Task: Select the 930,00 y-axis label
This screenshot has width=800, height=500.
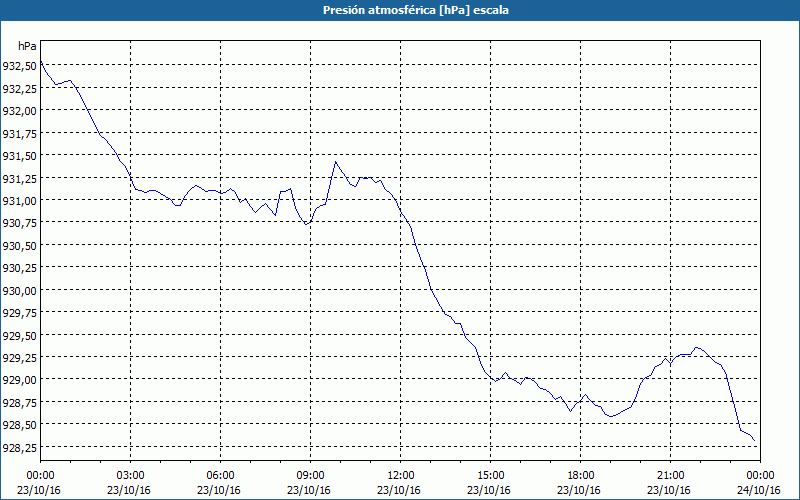Action: 19,290
